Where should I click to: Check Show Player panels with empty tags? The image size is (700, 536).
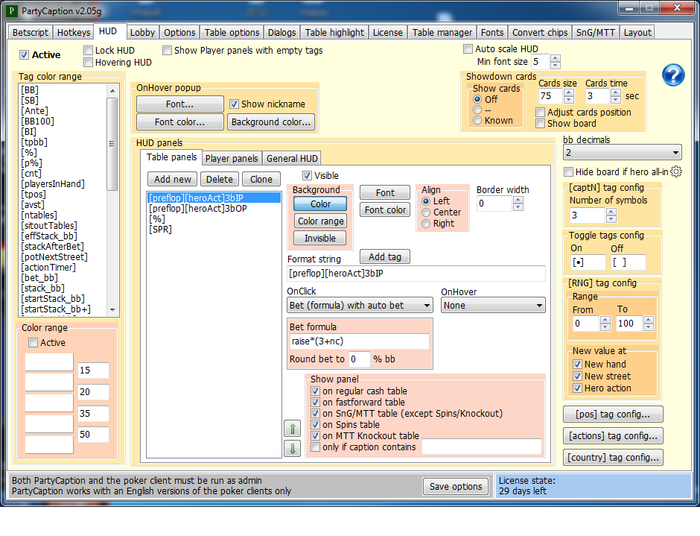tap(167, 50)
